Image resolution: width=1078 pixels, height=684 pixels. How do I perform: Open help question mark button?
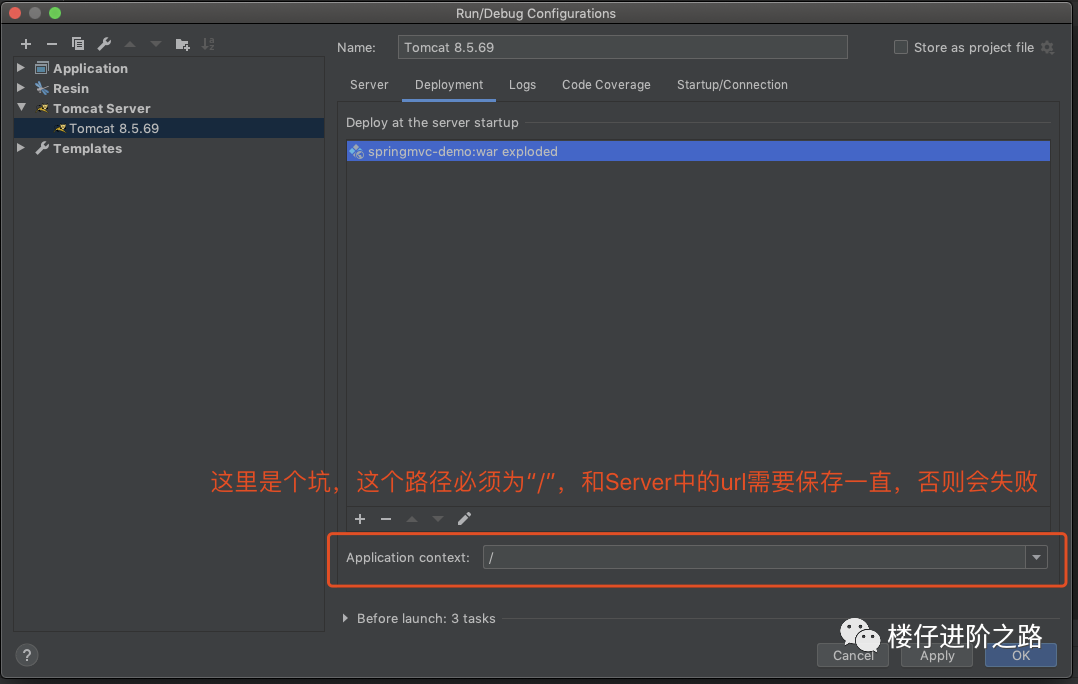coord(27,655)
